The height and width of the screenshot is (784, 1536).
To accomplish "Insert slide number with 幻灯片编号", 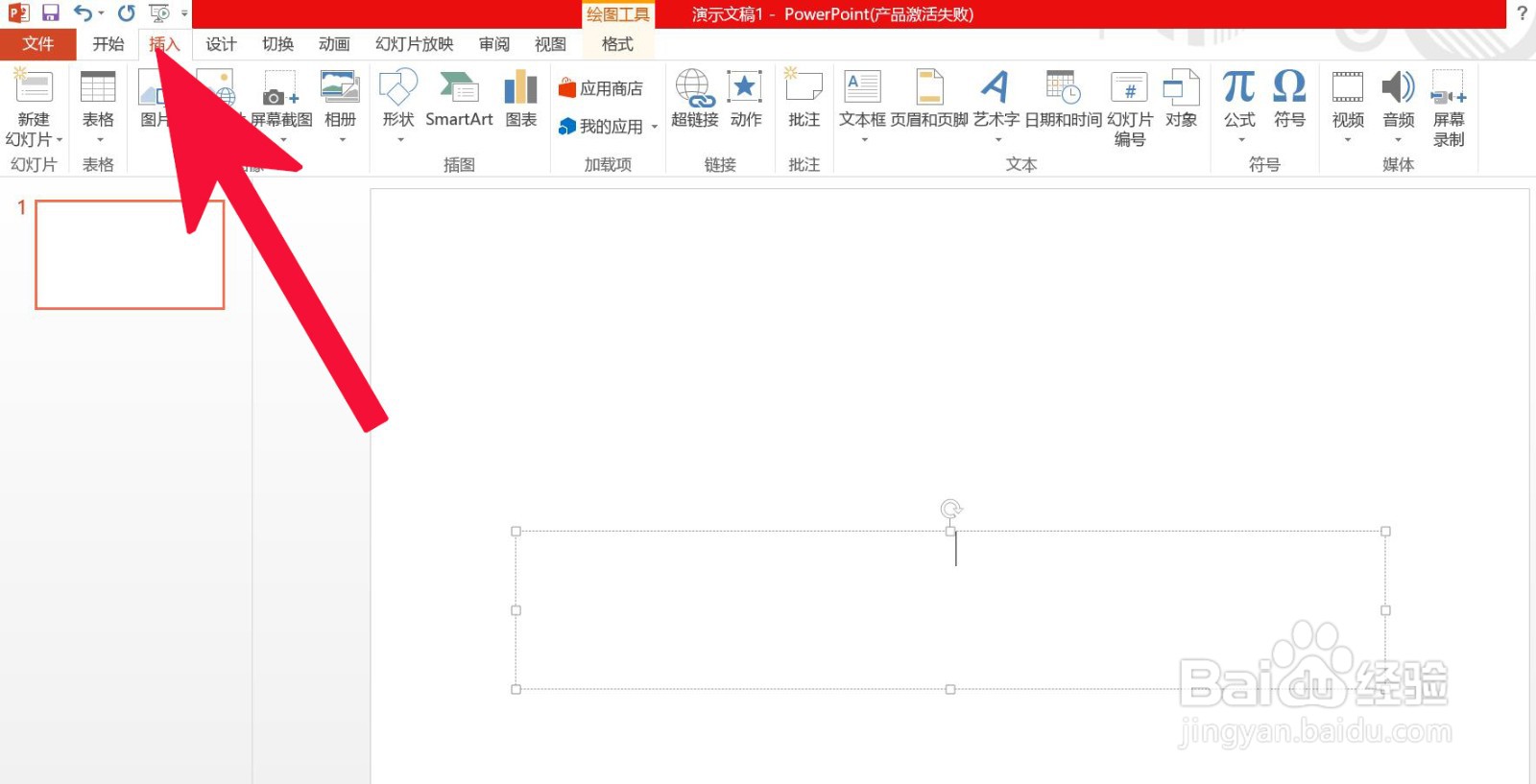I will click(1130, 108).
